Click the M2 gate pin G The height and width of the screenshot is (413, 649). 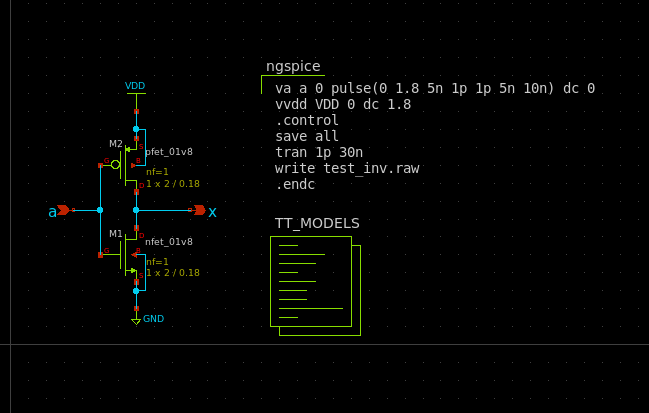click(100, 166)
